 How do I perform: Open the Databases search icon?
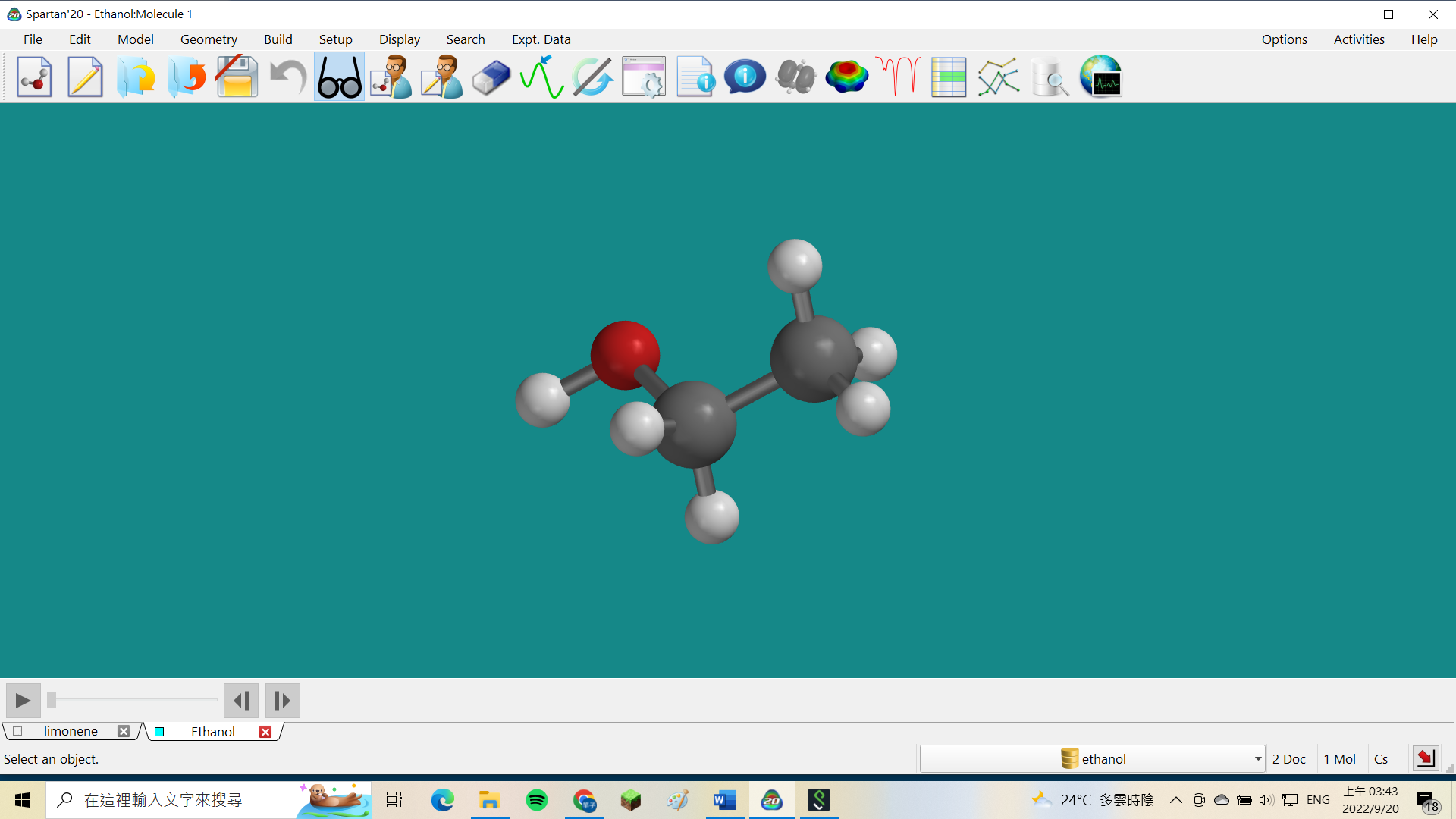coord(1050,77)
